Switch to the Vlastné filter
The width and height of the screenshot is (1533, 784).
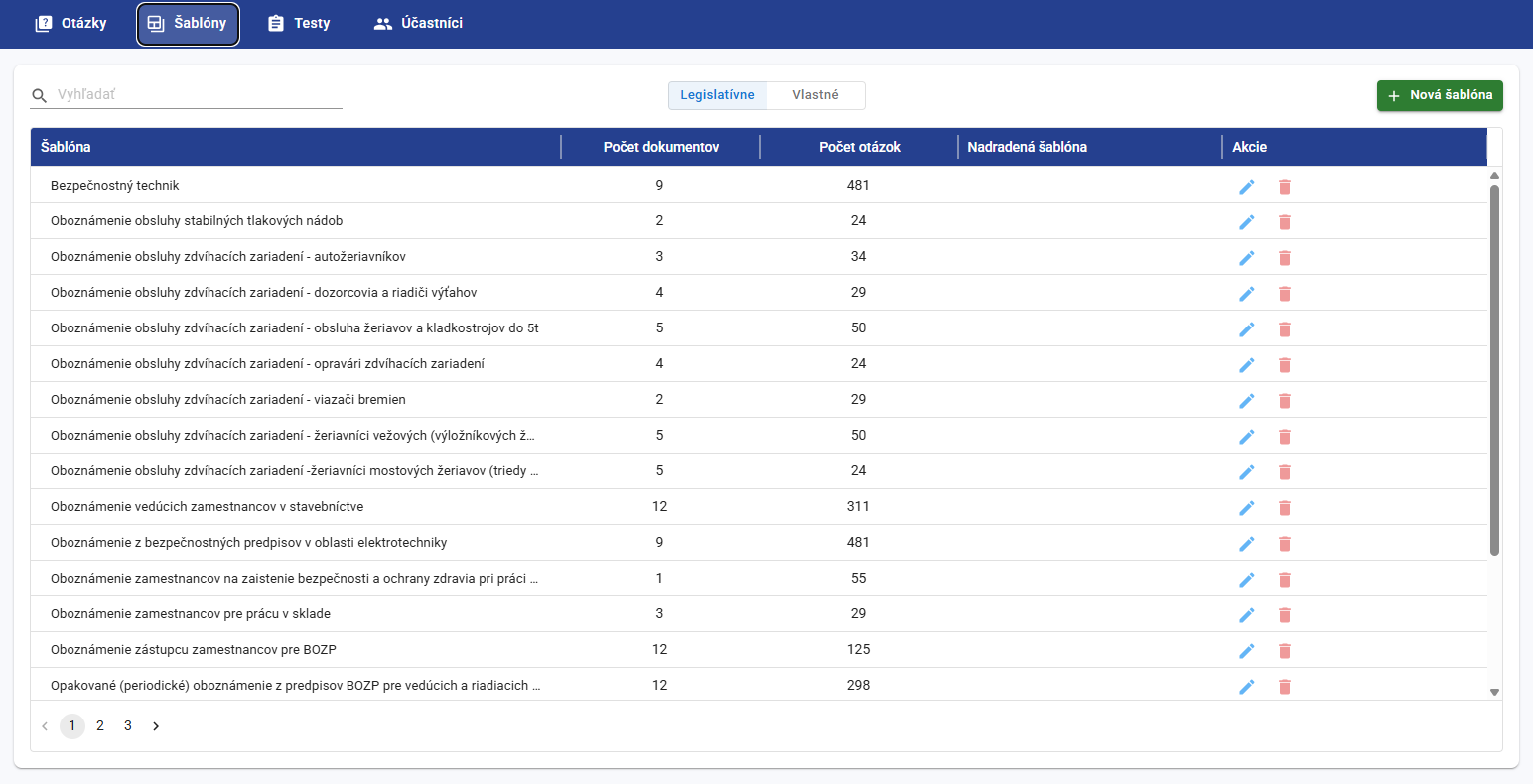[815, 95]
